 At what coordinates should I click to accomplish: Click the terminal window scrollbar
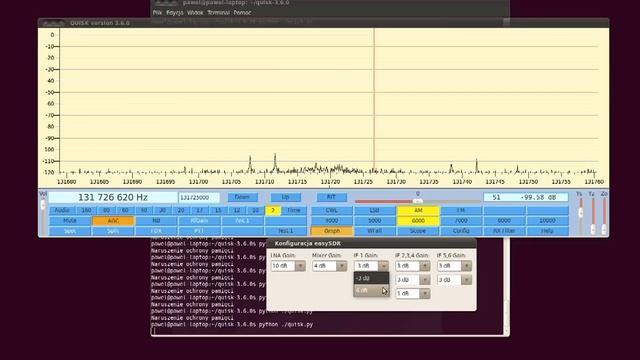[507, 286]
